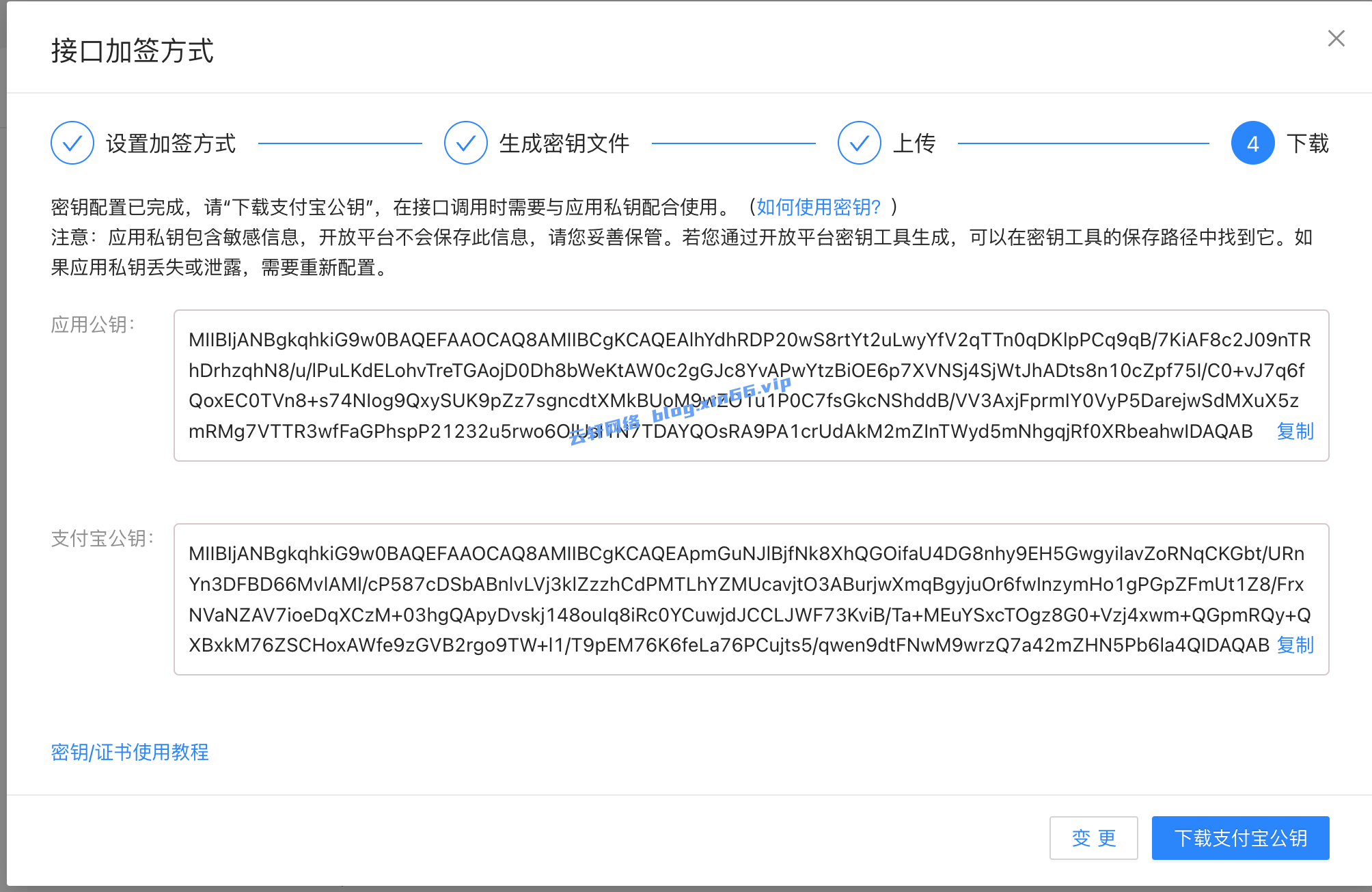Click the notice line starting 密钥配置已完成
The height and width of the screenshot is (892, 1372).
coord(474,207)
